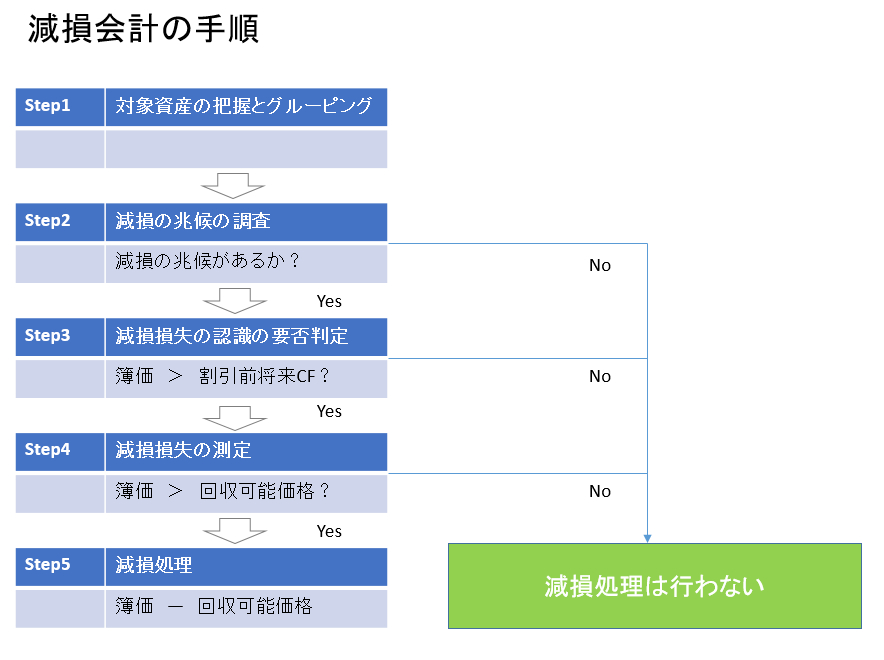Click the down arrow beside first Yes
This screenshot has width=884, height=660.
pyautogui.click(x=235, y=300)
